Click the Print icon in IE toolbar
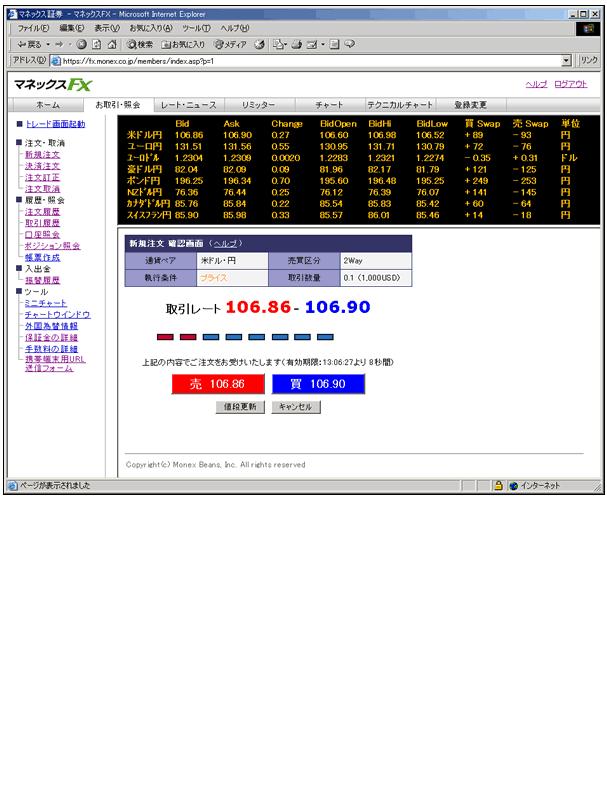The height and width of the screenshot is (800, 607). pyautogui.click(x=297, y=44)
